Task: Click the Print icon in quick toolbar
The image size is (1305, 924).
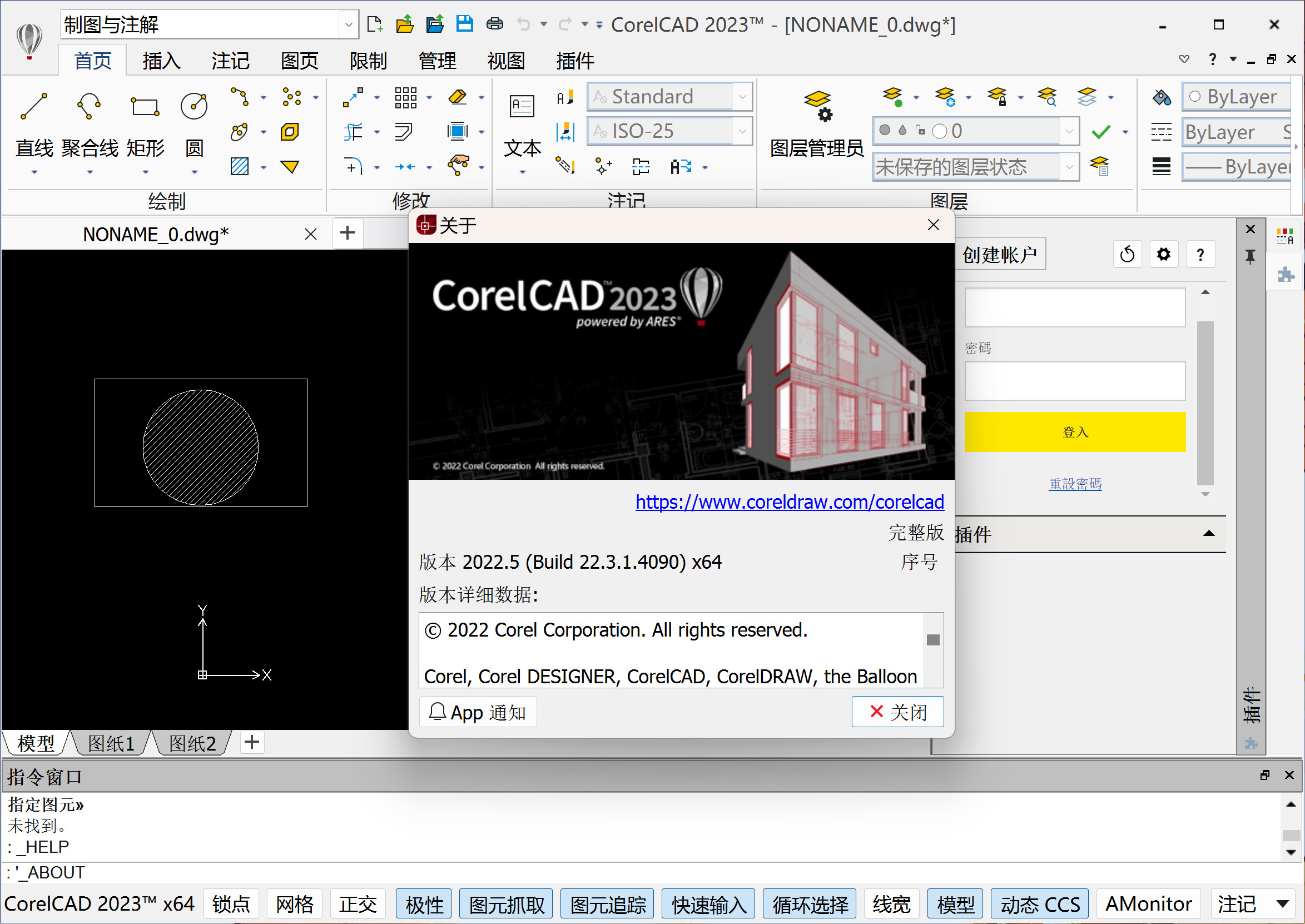Action: click(495, 24)
